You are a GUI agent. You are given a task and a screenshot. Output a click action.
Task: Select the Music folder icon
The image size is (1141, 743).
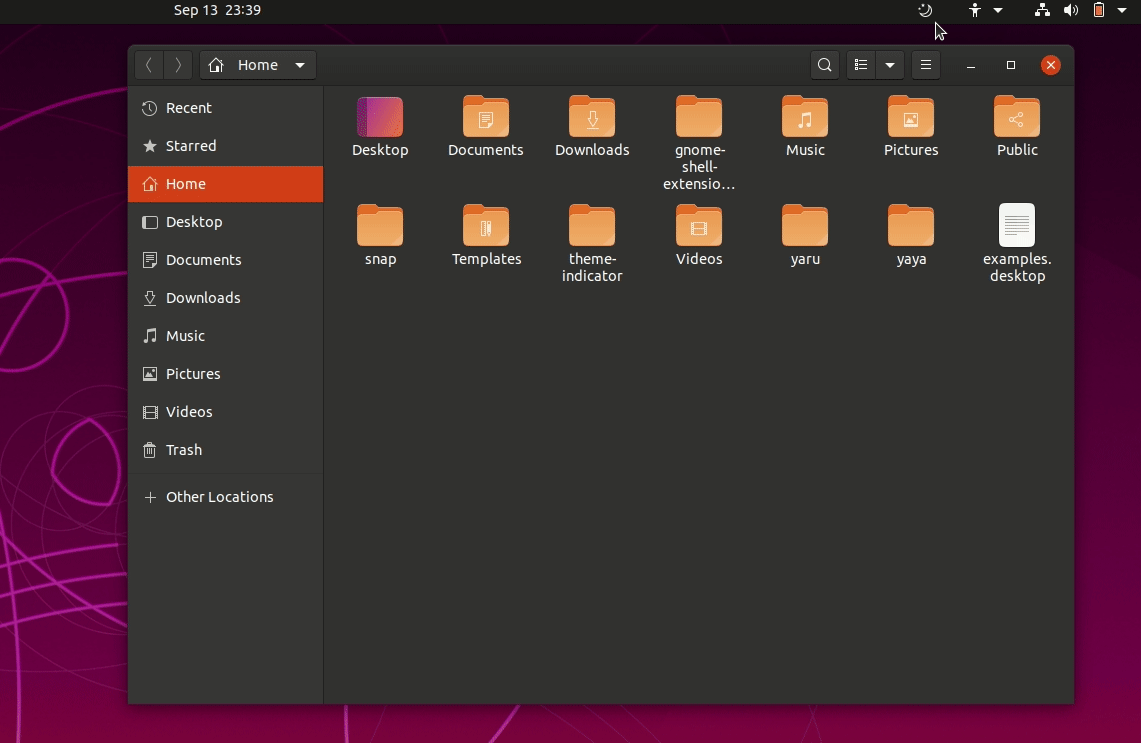pos(805,118)
